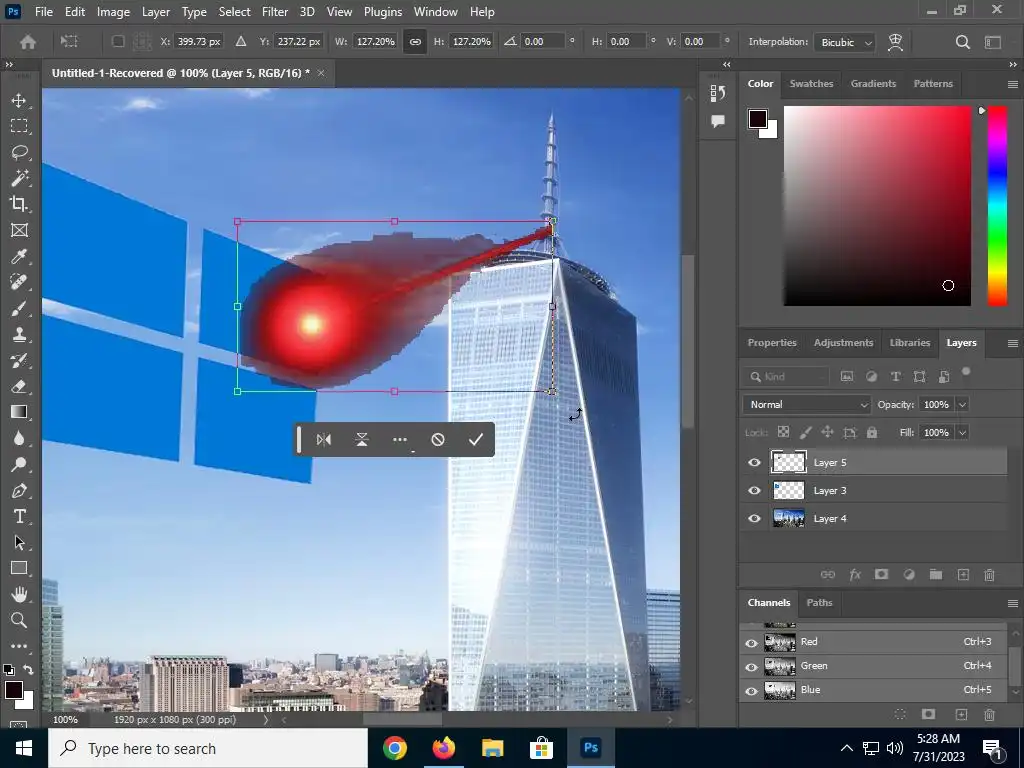Select the Spot Healing Brush tool
This screenshot has width=1024, height=768.
click(19, 282)
